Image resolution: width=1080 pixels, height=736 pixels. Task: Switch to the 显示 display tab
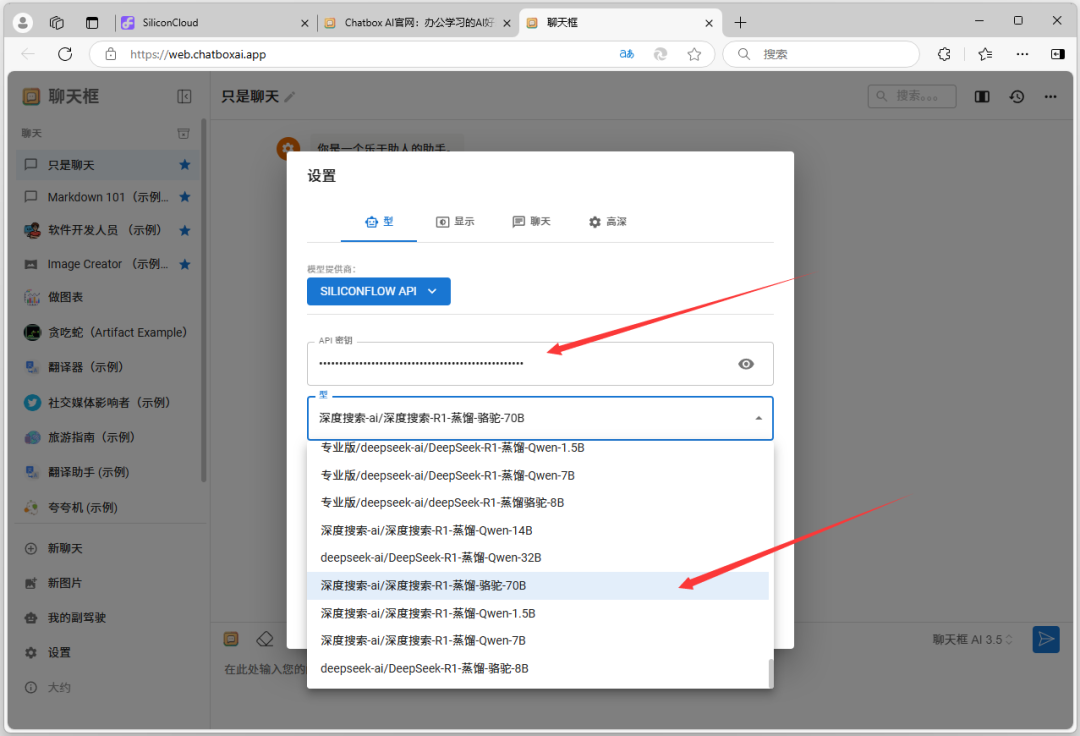point(455,222)
